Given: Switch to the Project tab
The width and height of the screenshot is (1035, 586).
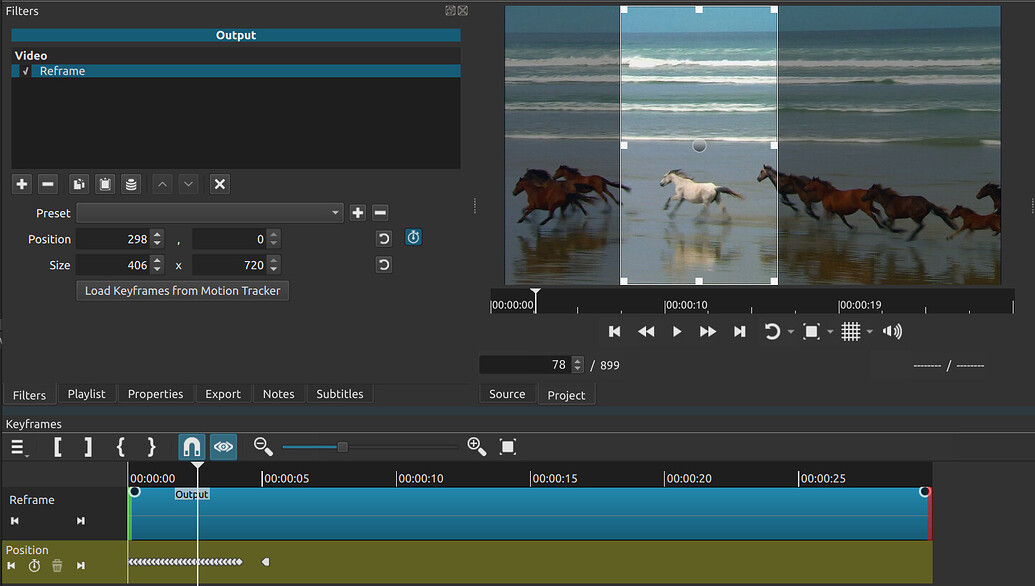Looking at the screenshot, I should pos(566,395).
